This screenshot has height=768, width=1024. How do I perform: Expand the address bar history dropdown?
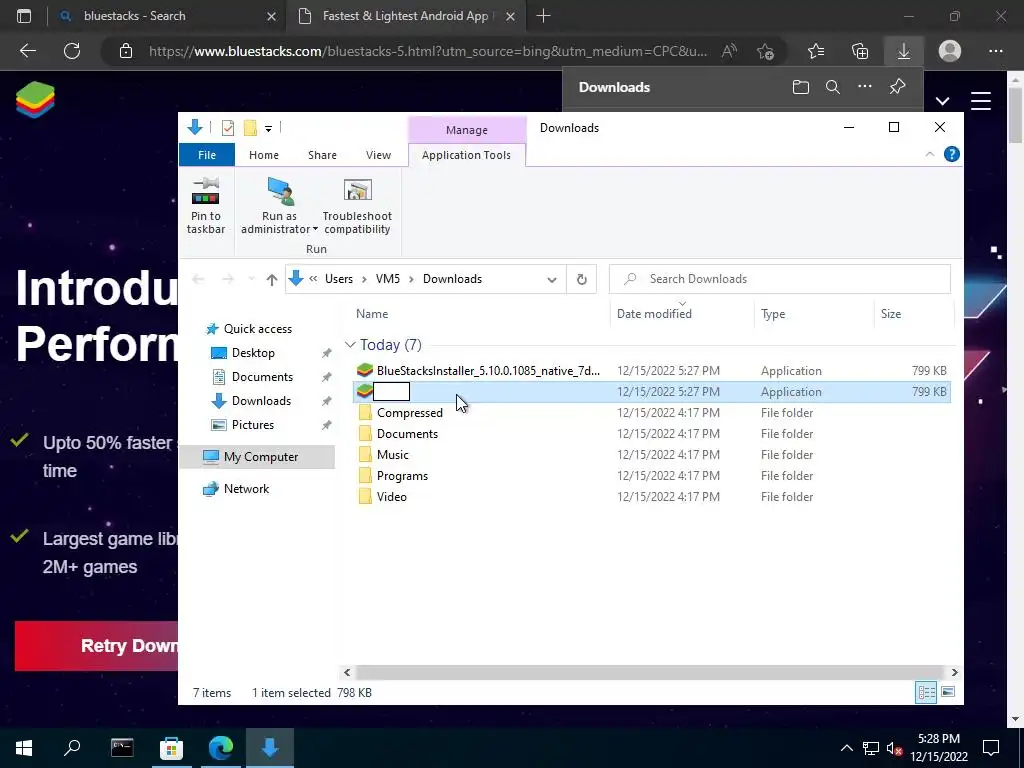pyautogui.click(x=552, y=280)
